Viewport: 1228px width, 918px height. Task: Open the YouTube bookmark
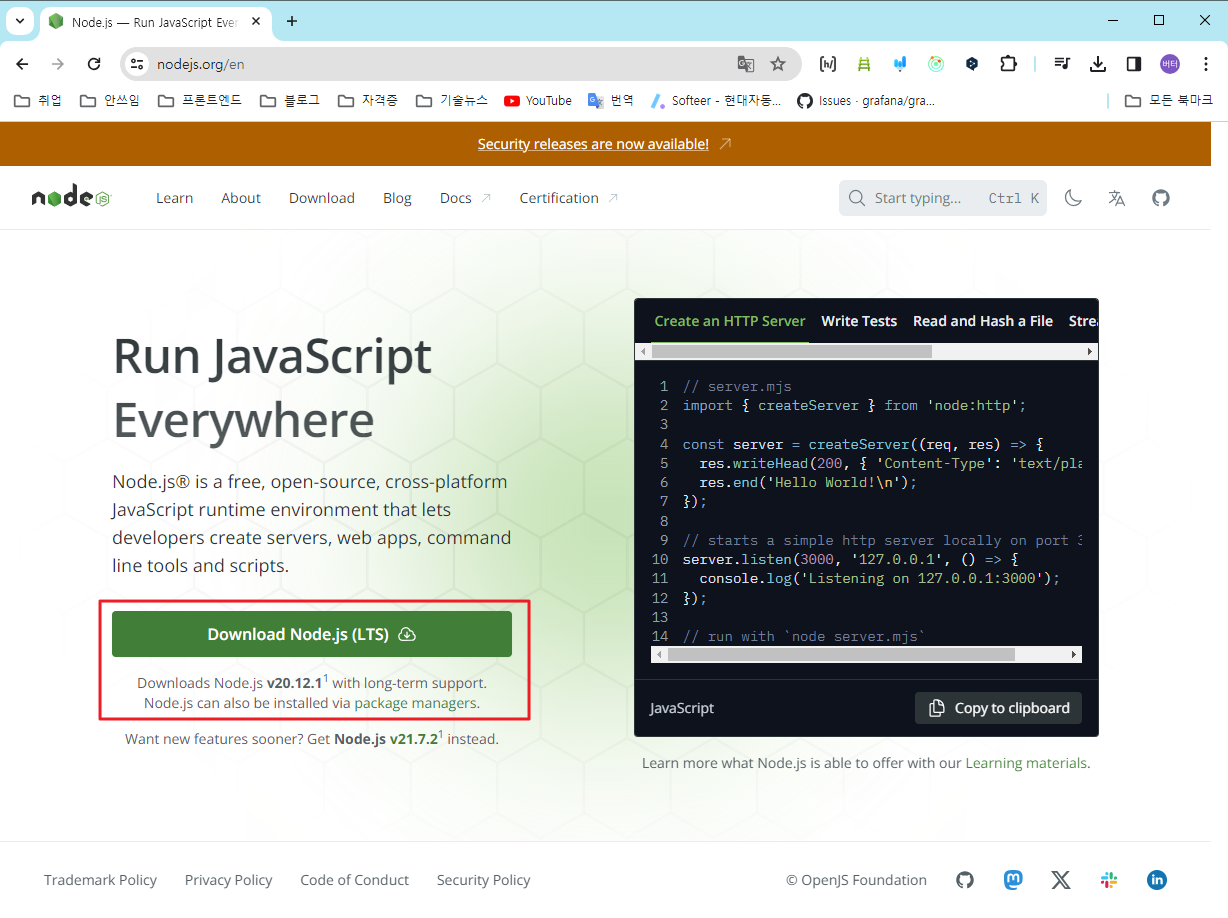point(538,100)
